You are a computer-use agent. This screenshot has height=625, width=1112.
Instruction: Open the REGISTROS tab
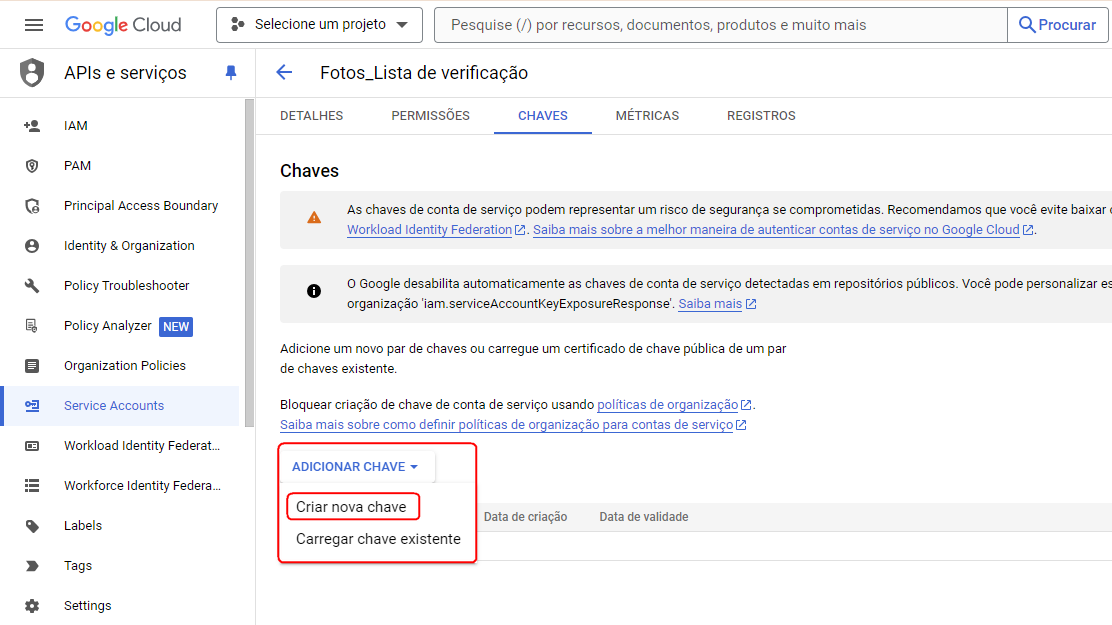pos(761,116)
